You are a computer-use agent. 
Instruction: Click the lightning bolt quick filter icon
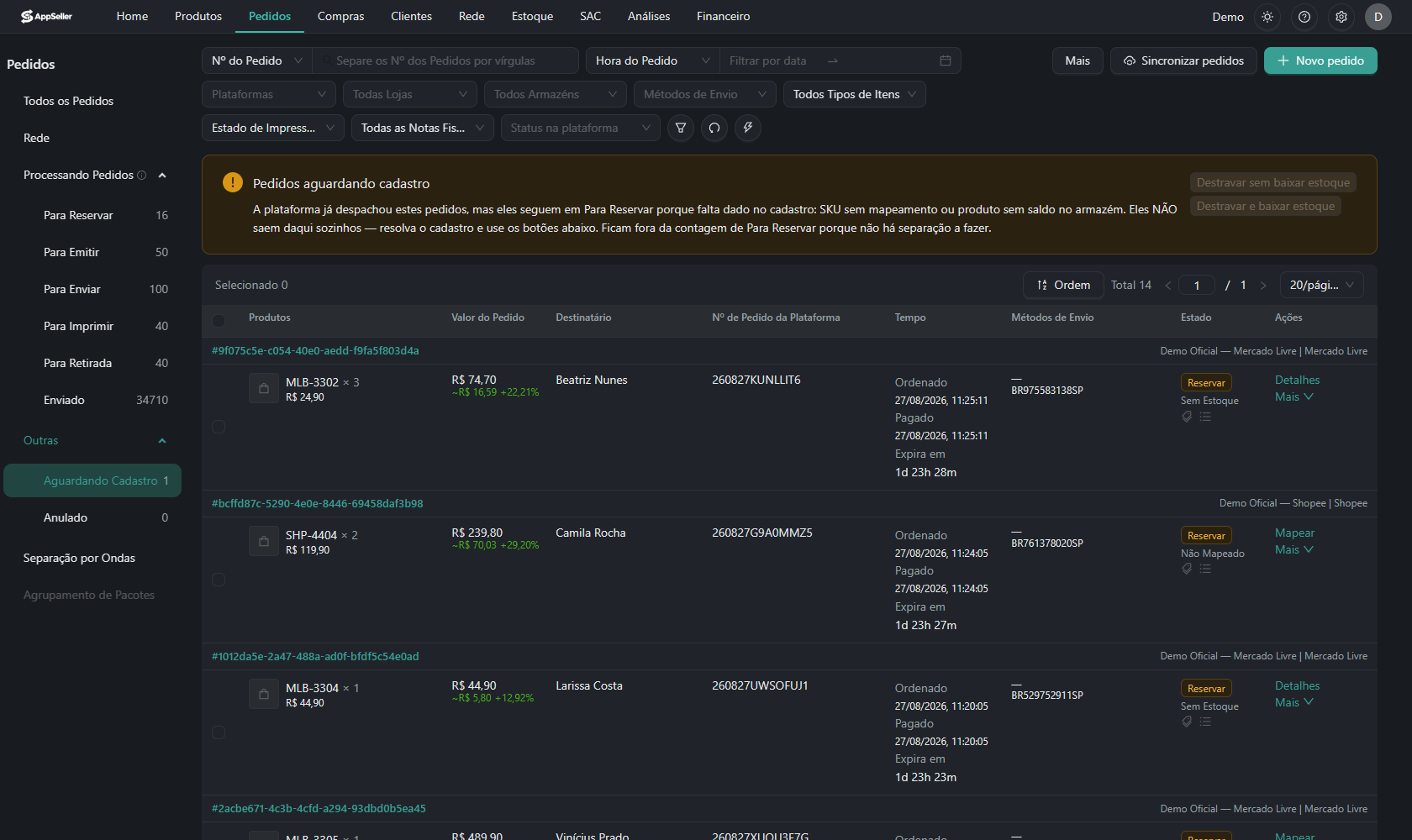pos(748,128)
